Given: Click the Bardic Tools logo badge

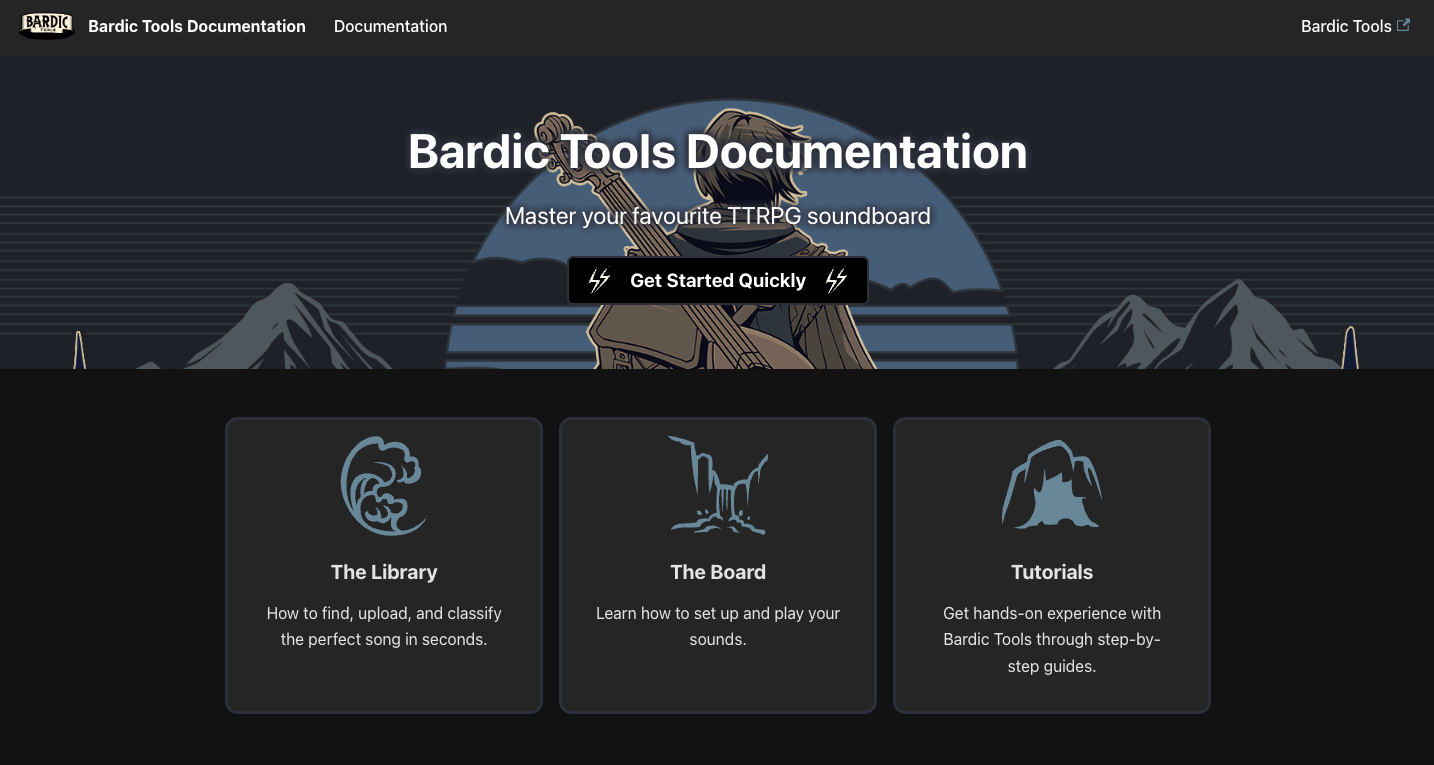Looking at the screenshot, I should pyautogui.click(x=47, y=26).
